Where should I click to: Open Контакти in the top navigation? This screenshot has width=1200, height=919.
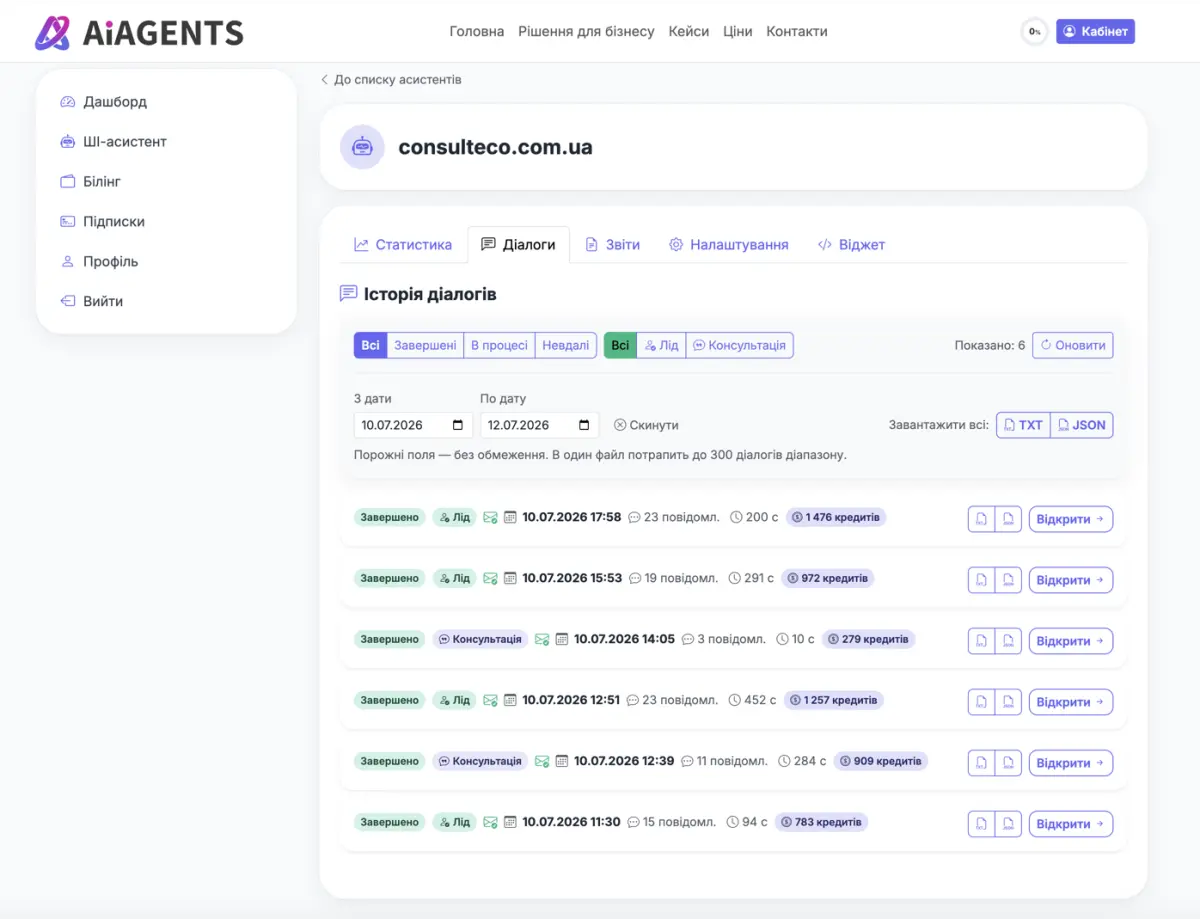pos(797,32)
